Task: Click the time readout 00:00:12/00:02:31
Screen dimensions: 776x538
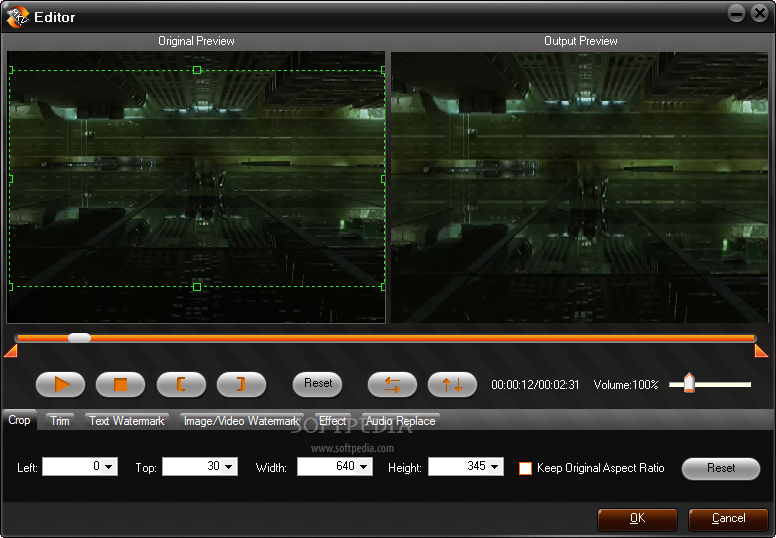Action: click(535, 385)
